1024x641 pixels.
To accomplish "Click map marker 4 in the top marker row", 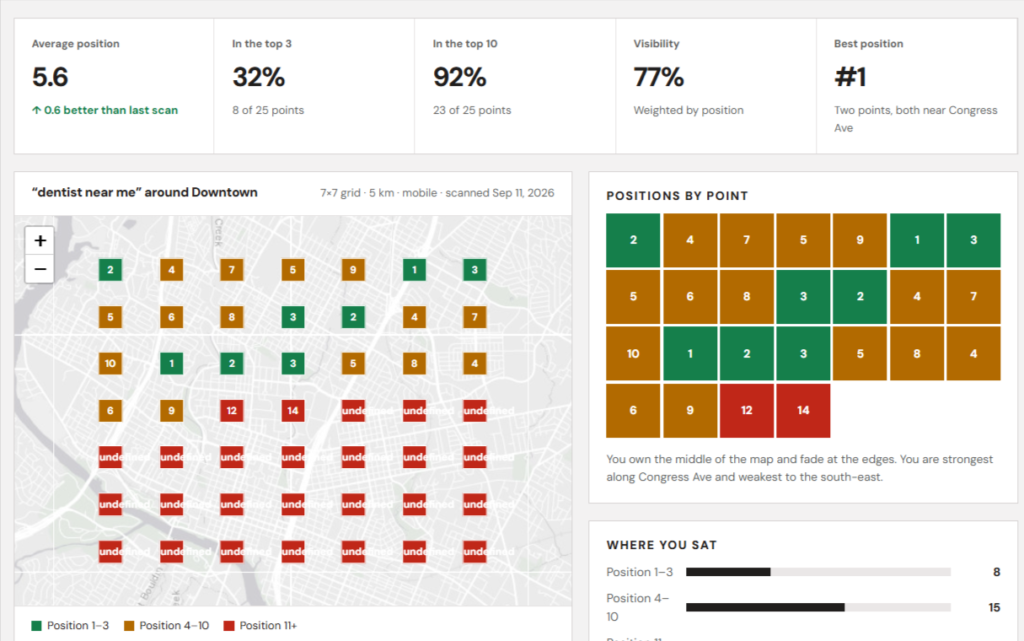I will (172, 270).
